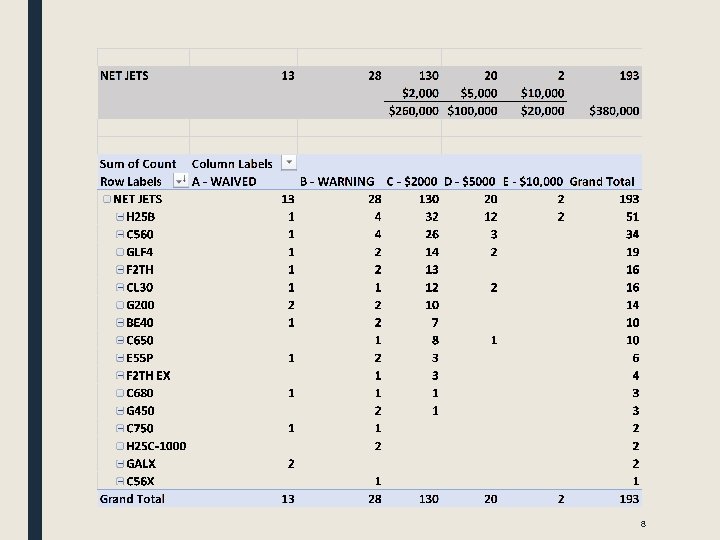This screenshot has width=720, height=540.
Task: Click C560 grand total value 34
Action: pos(632,235)
